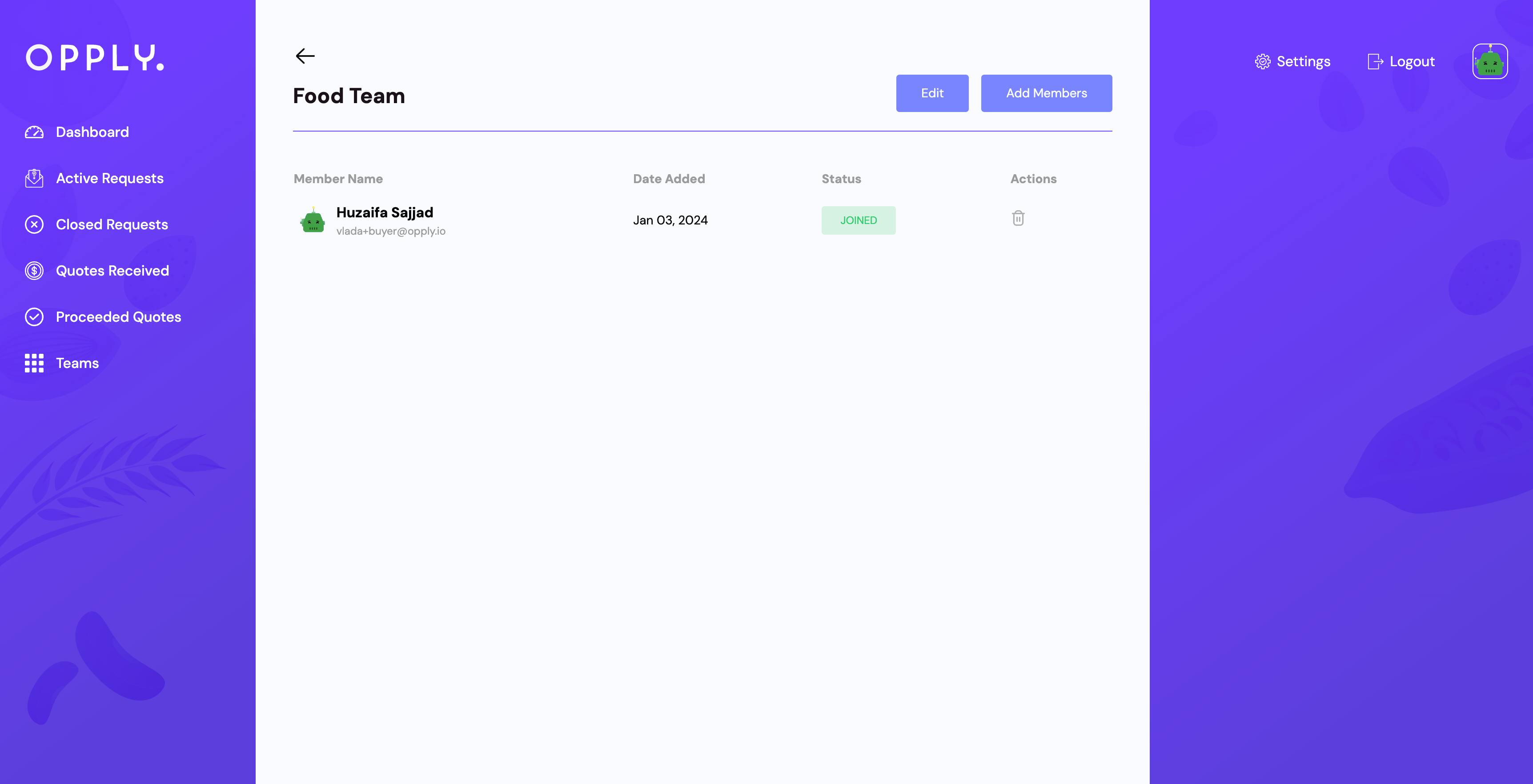Click the Member Name column header

(338, 179)
